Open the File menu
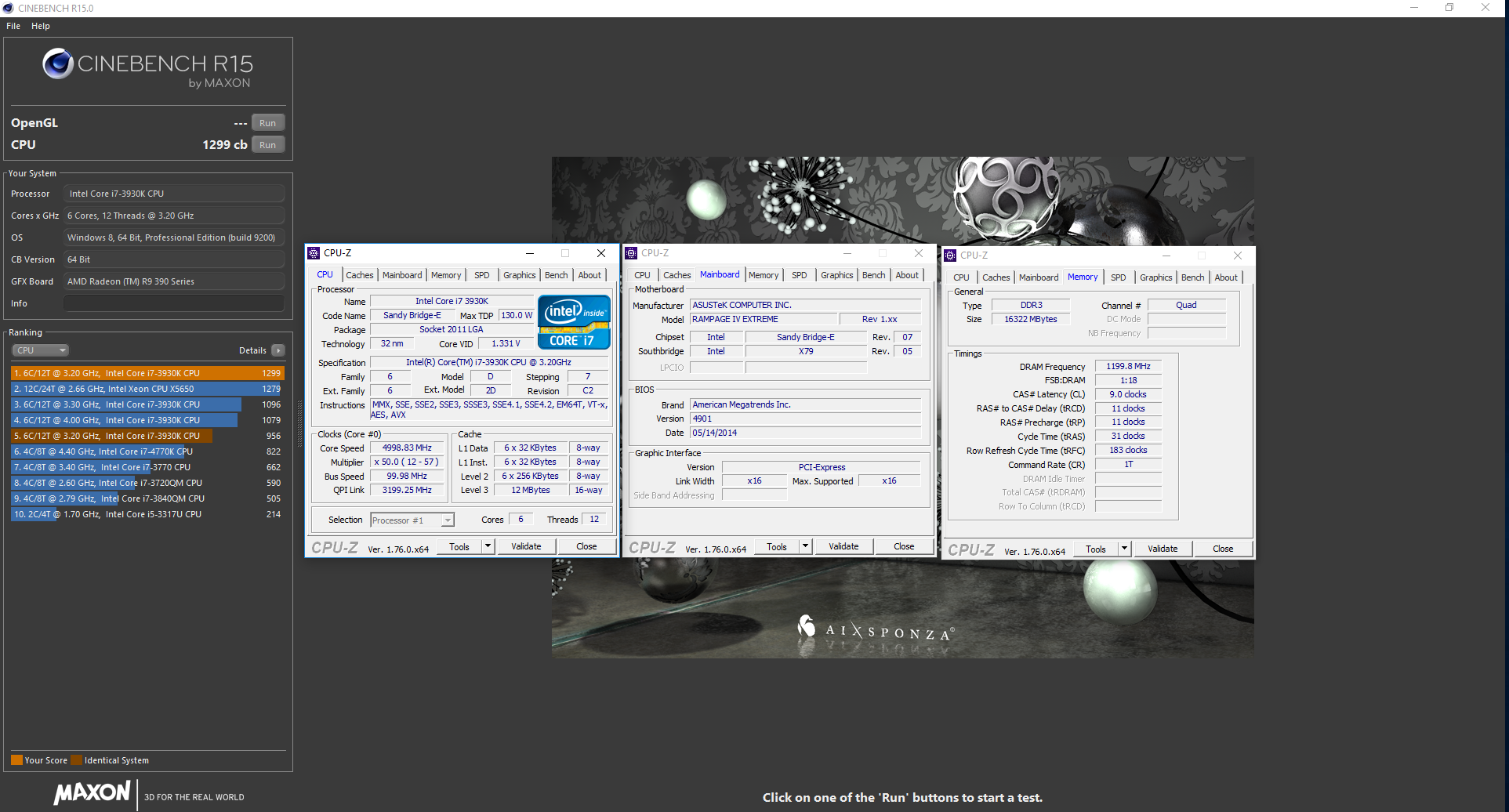Screen dimensions: 1509x812 pyautogui.click(x=13, y=26)
